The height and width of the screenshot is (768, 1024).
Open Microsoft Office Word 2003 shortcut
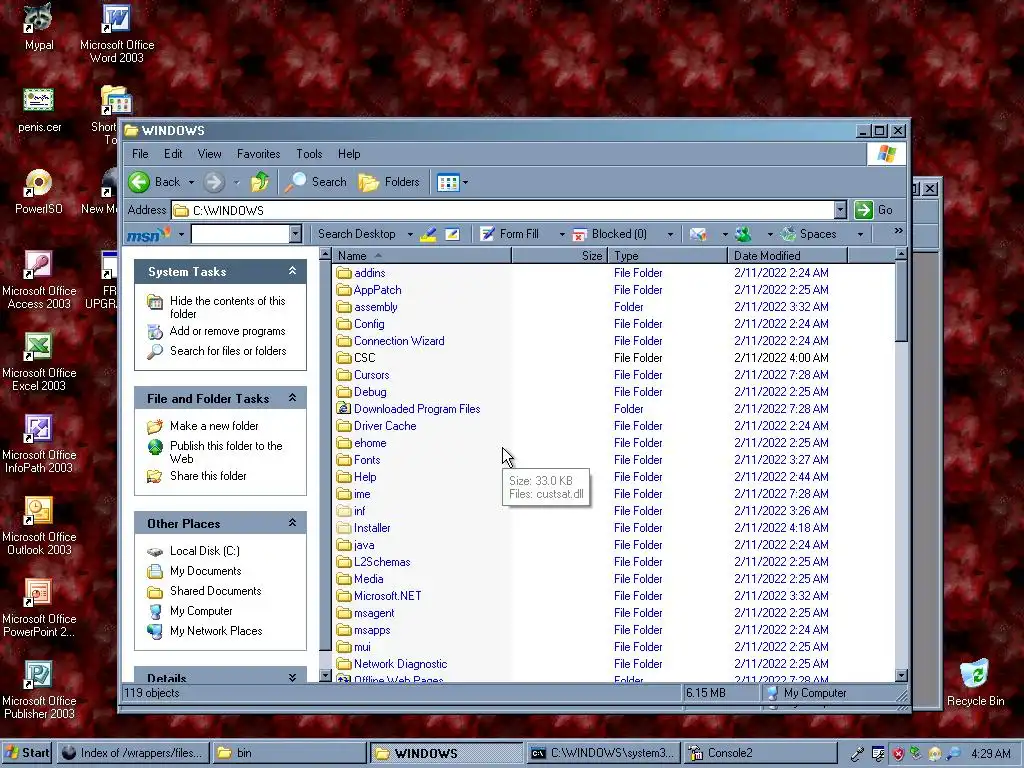tap(117, 33)
